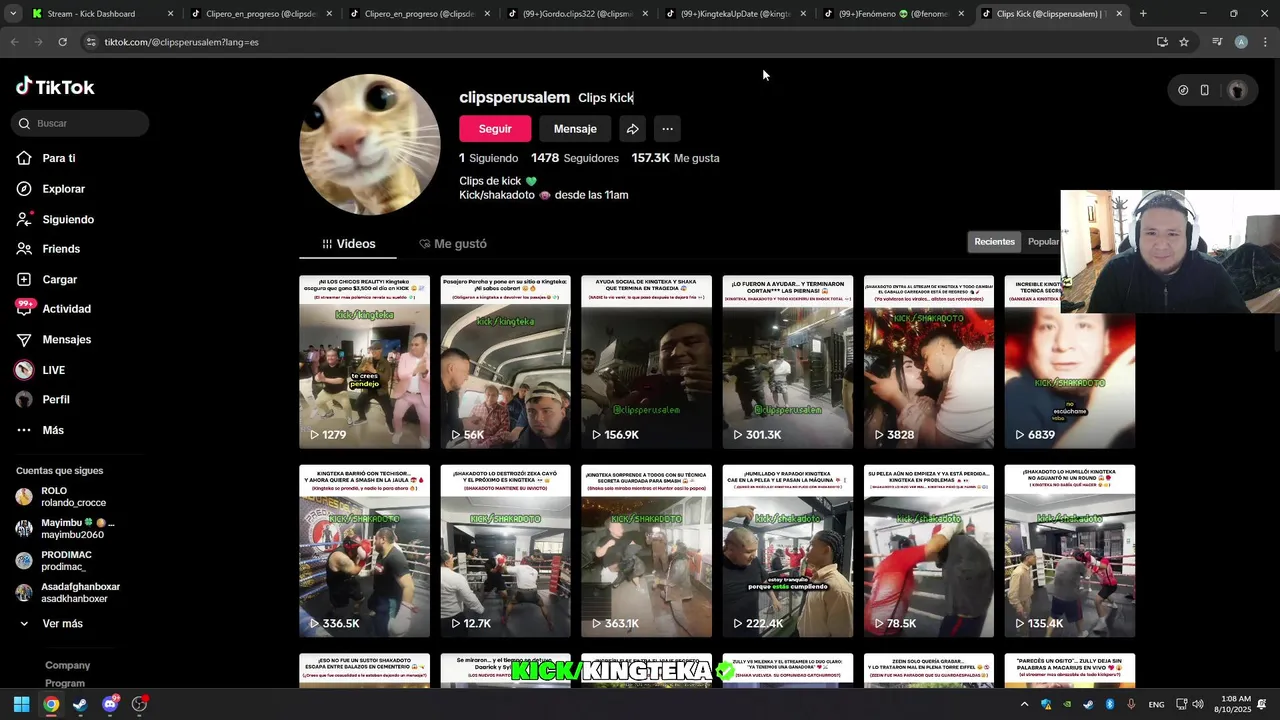
Task: Reload the page
Action: (x=62, y=42)
